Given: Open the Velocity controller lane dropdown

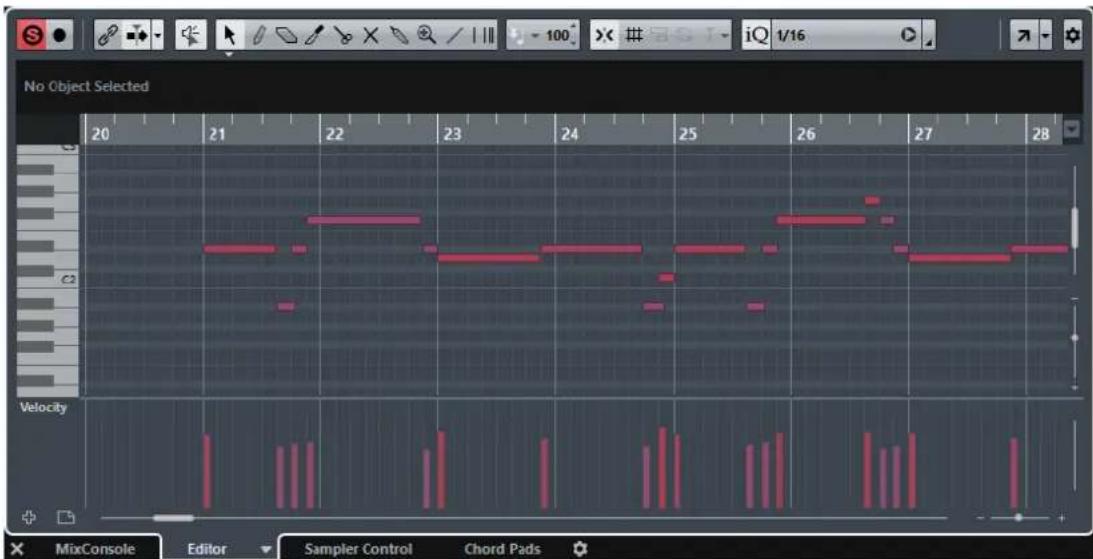Looking at the screenshot, I should (x=43, y=407).
